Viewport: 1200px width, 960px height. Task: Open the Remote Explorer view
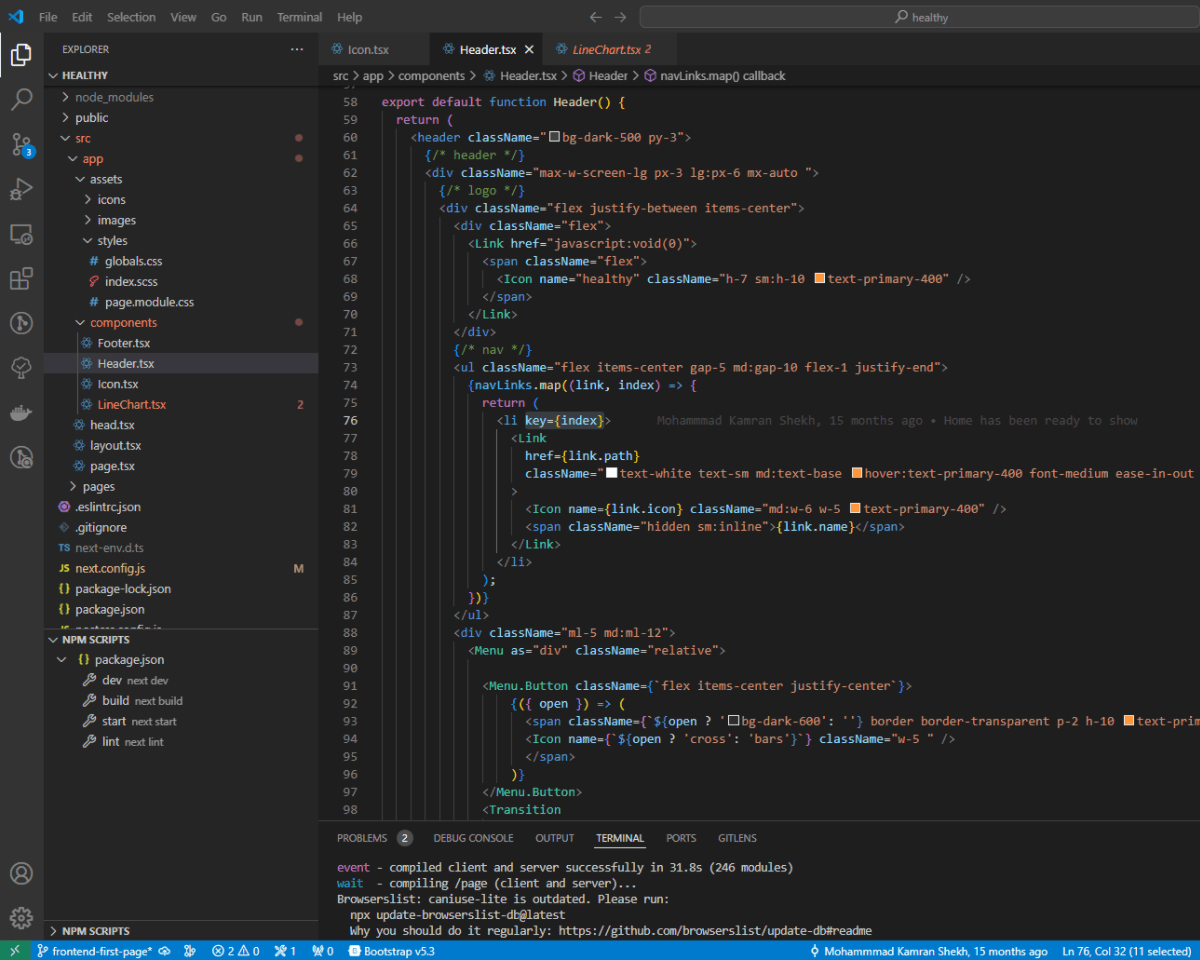coord(21,234)
